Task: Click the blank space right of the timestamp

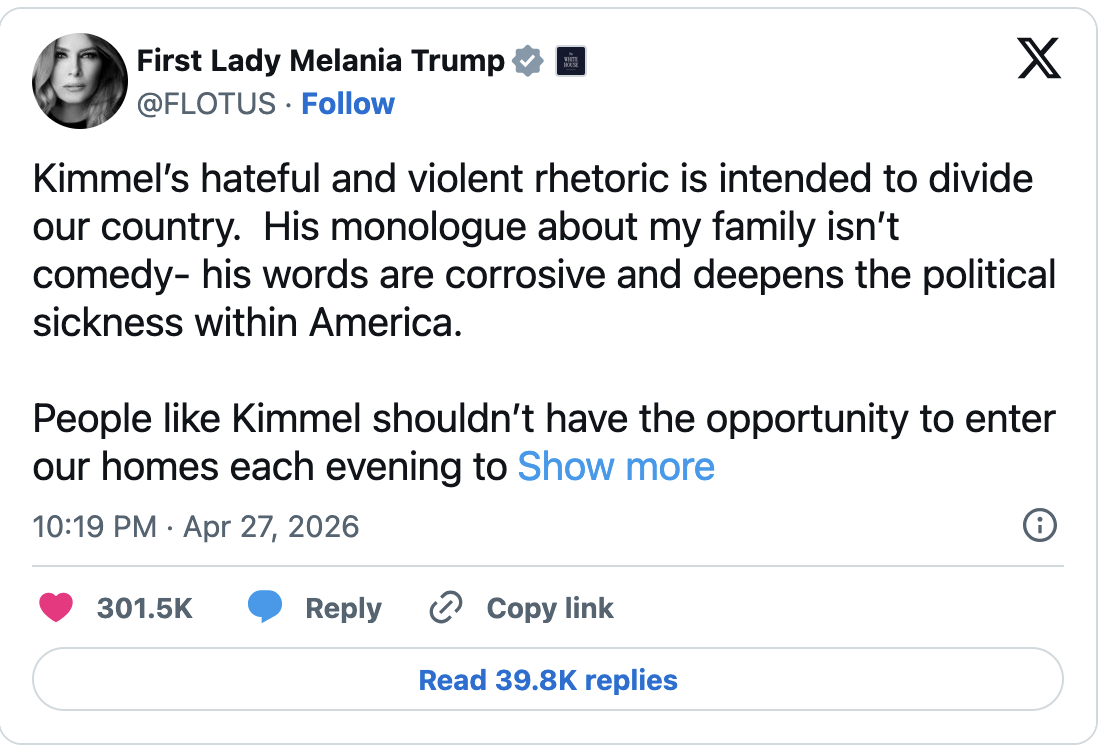Action: click(680, 526)
